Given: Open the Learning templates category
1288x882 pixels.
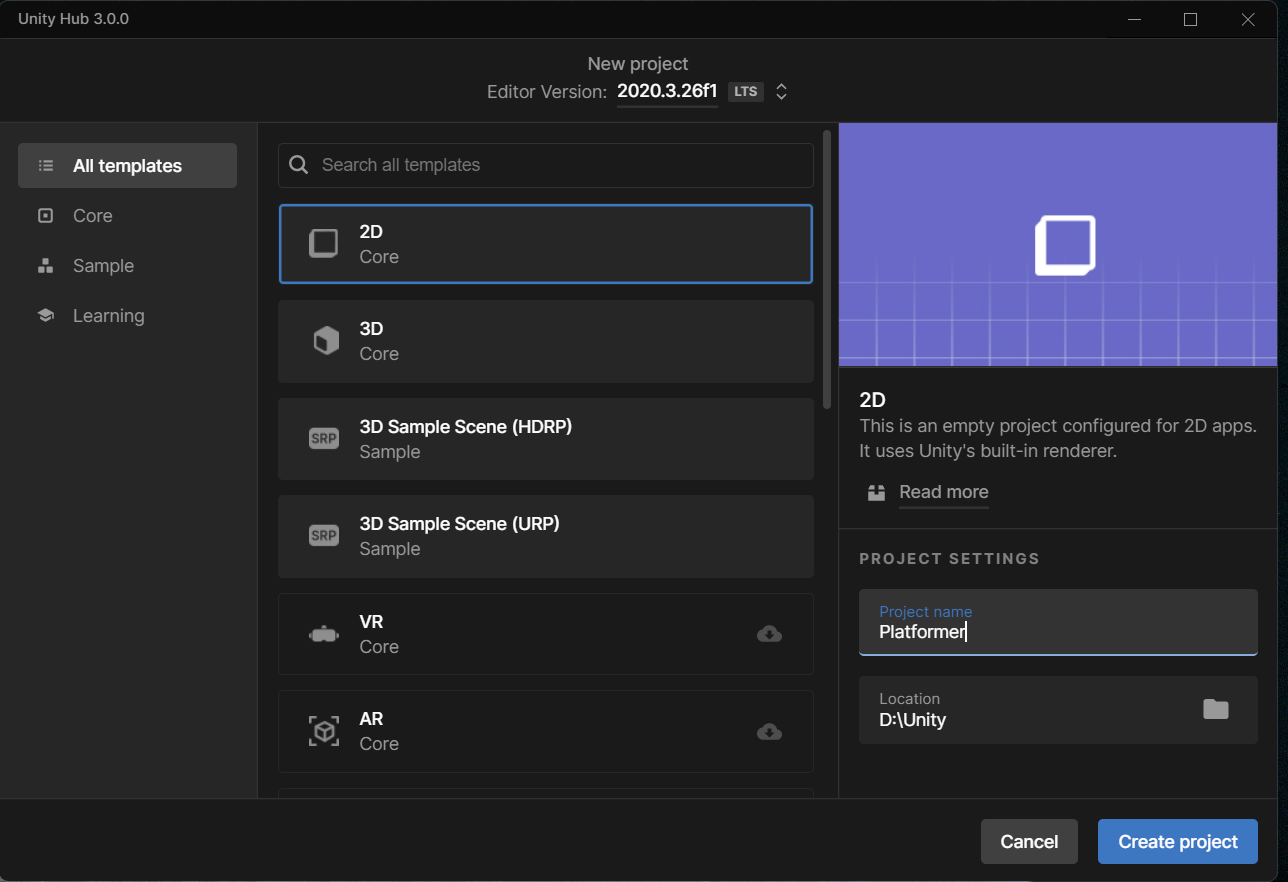Looking at the screenshot, I should coord(108,316).
